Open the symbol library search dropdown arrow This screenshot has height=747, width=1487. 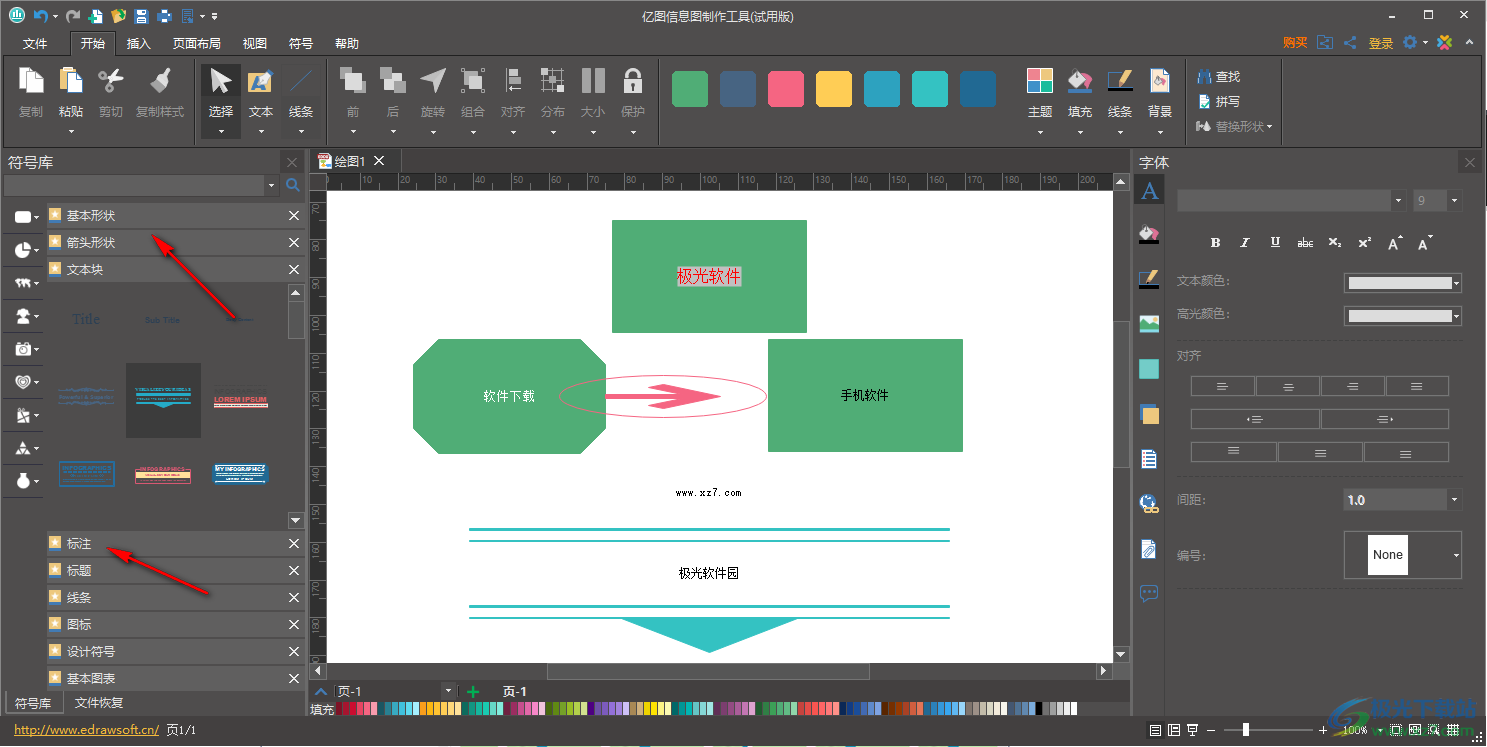pos(272,185)
